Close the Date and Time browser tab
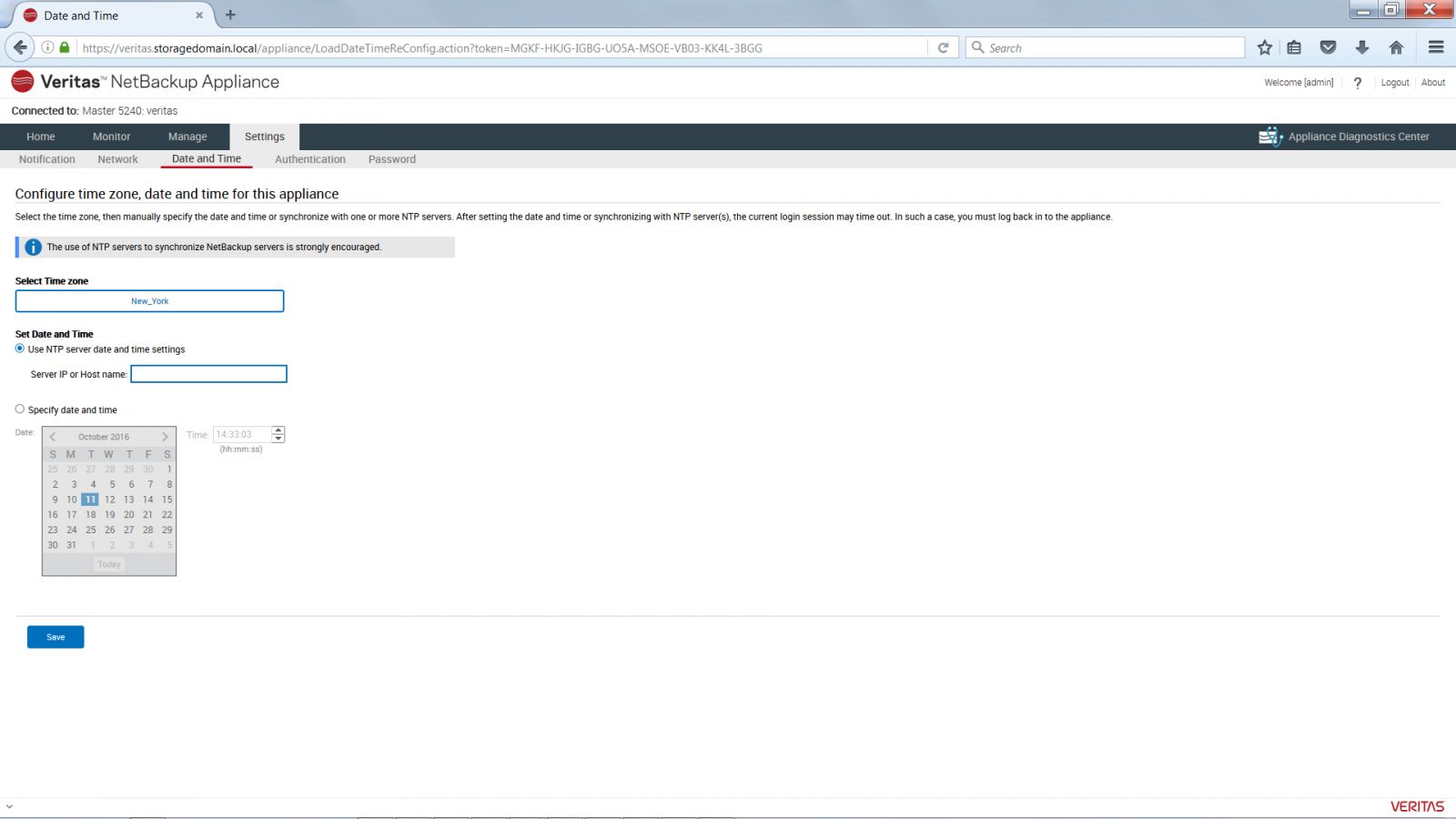Viewport: 1456px width, 819px height. click(x=199, y=15)
